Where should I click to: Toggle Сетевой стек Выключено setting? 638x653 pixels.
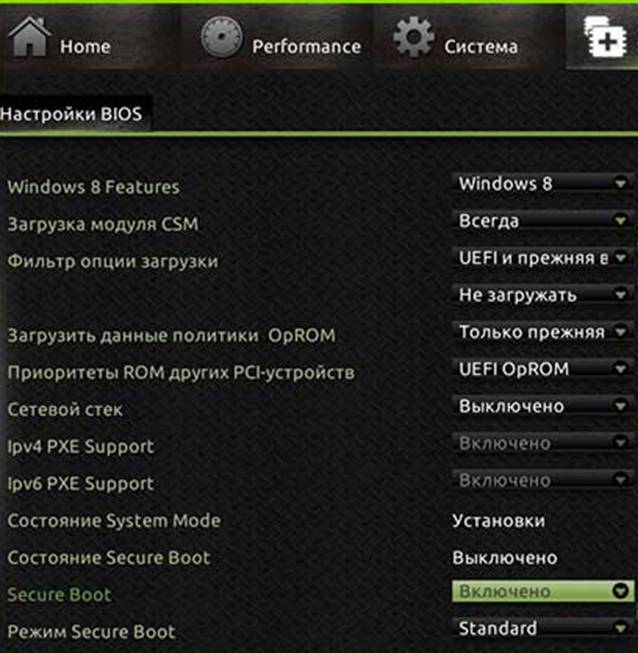543,406
